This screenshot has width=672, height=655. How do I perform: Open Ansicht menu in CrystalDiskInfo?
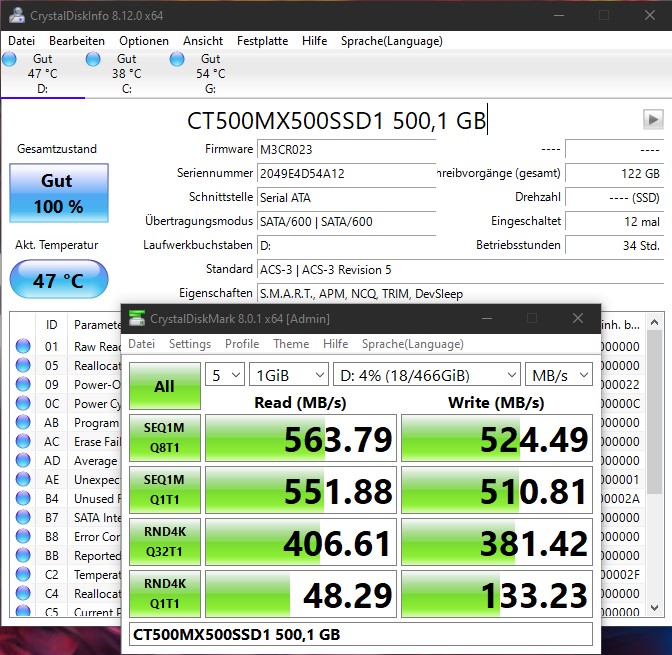[x=203, y=41]
